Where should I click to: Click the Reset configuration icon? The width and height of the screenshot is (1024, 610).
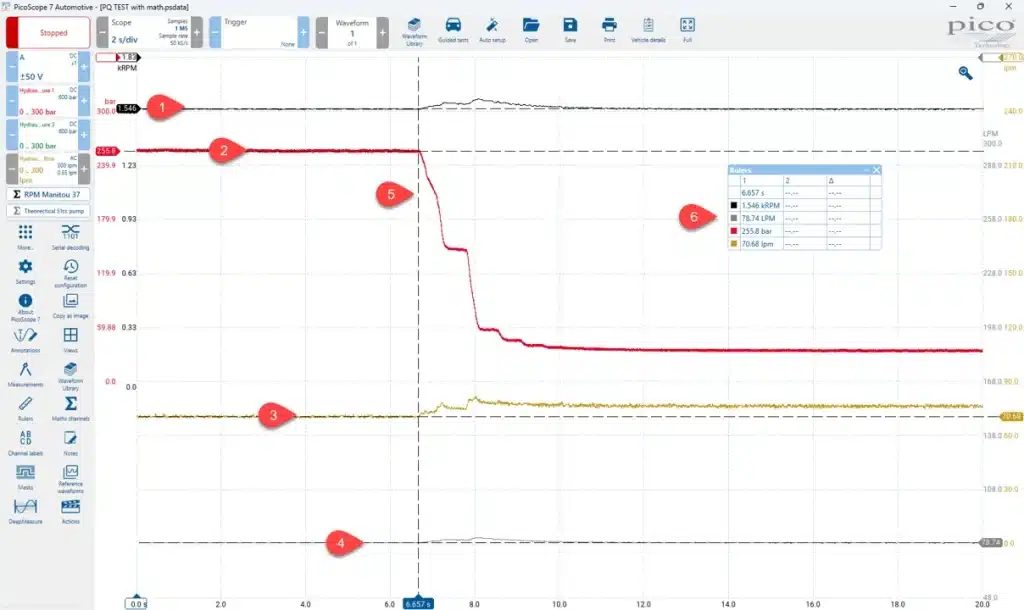tap(71, 272)
